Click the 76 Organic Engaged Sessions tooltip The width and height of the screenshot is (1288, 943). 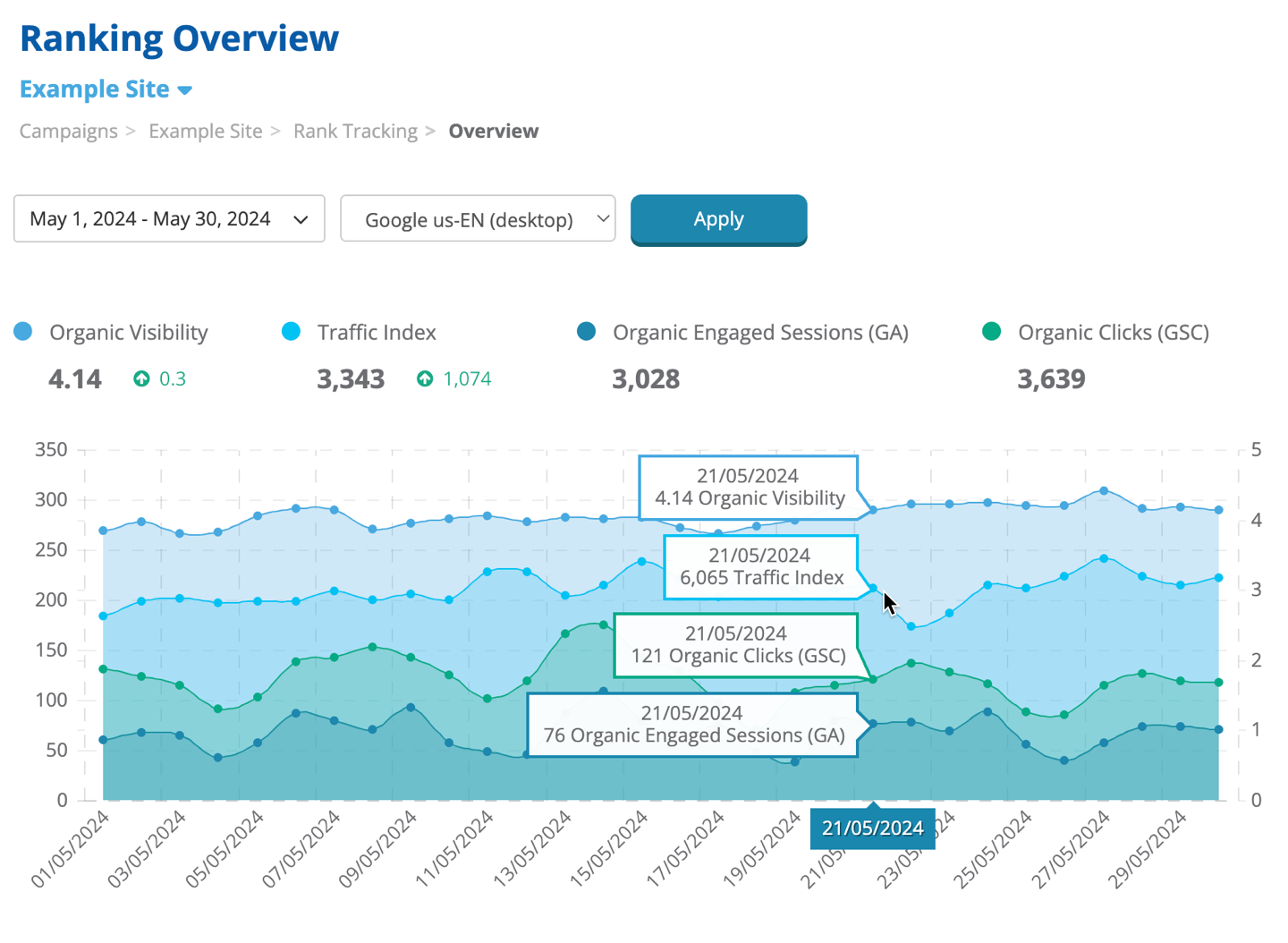click(692, 725)
